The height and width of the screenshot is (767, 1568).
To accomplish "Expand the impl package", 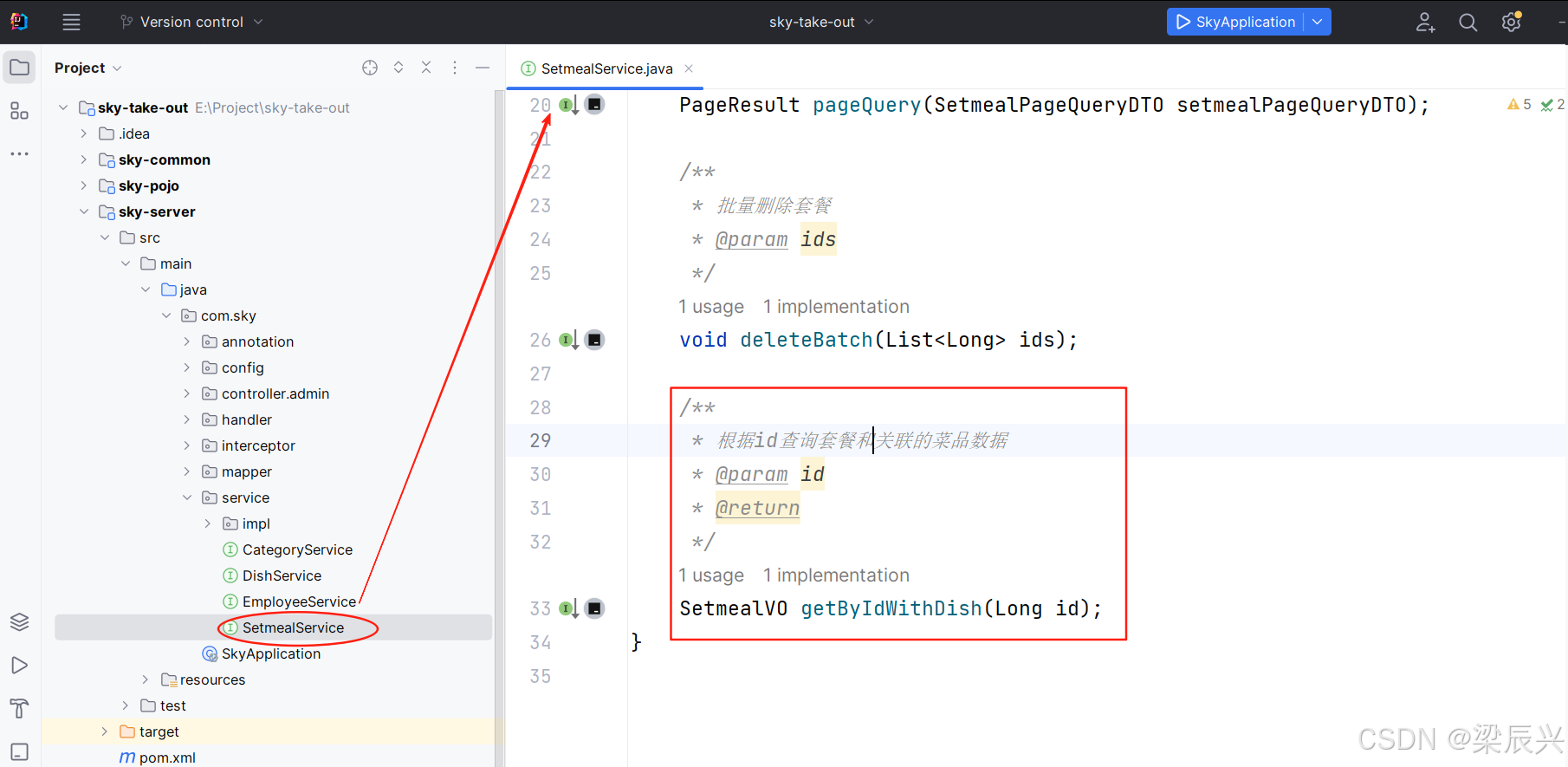I will pyautogui.click(x=208, y=523).
